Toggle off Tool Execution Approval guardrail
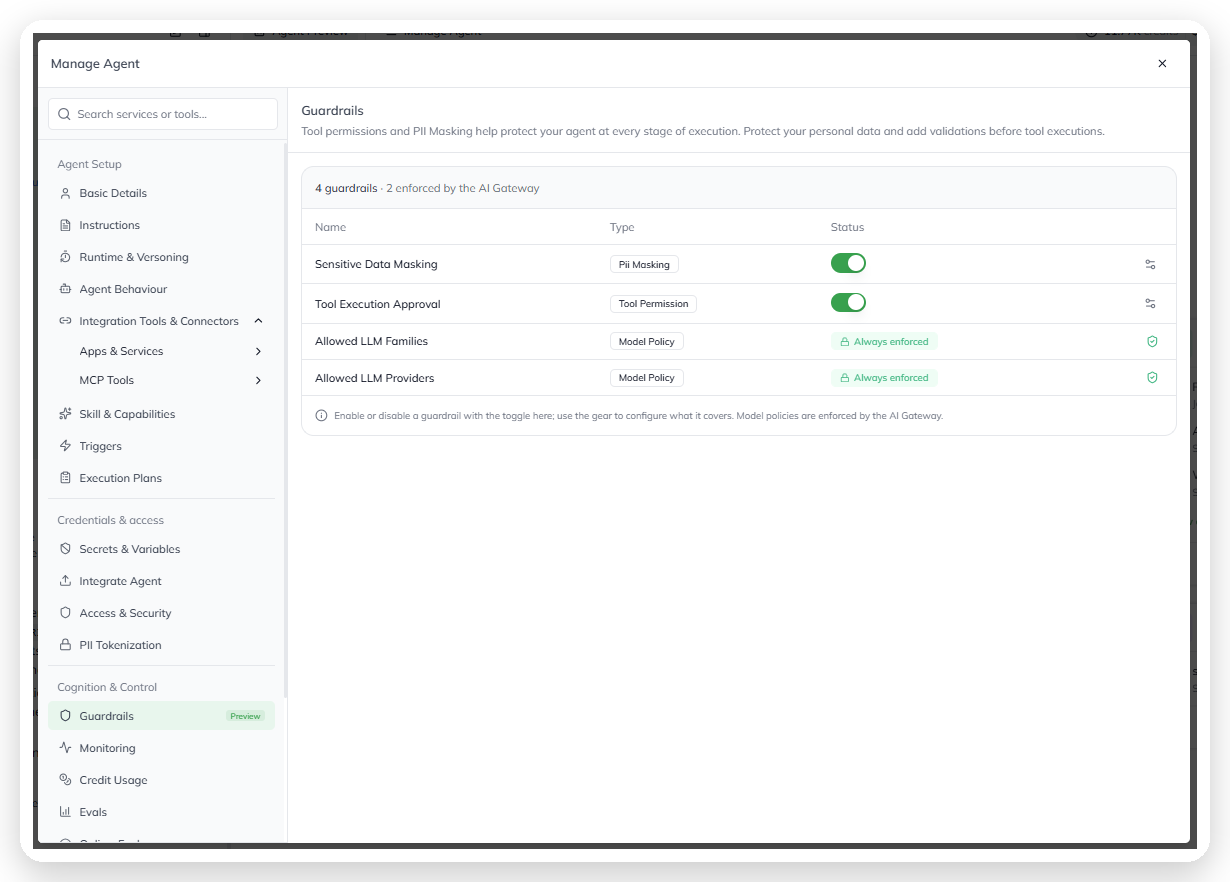 (848, 303)
